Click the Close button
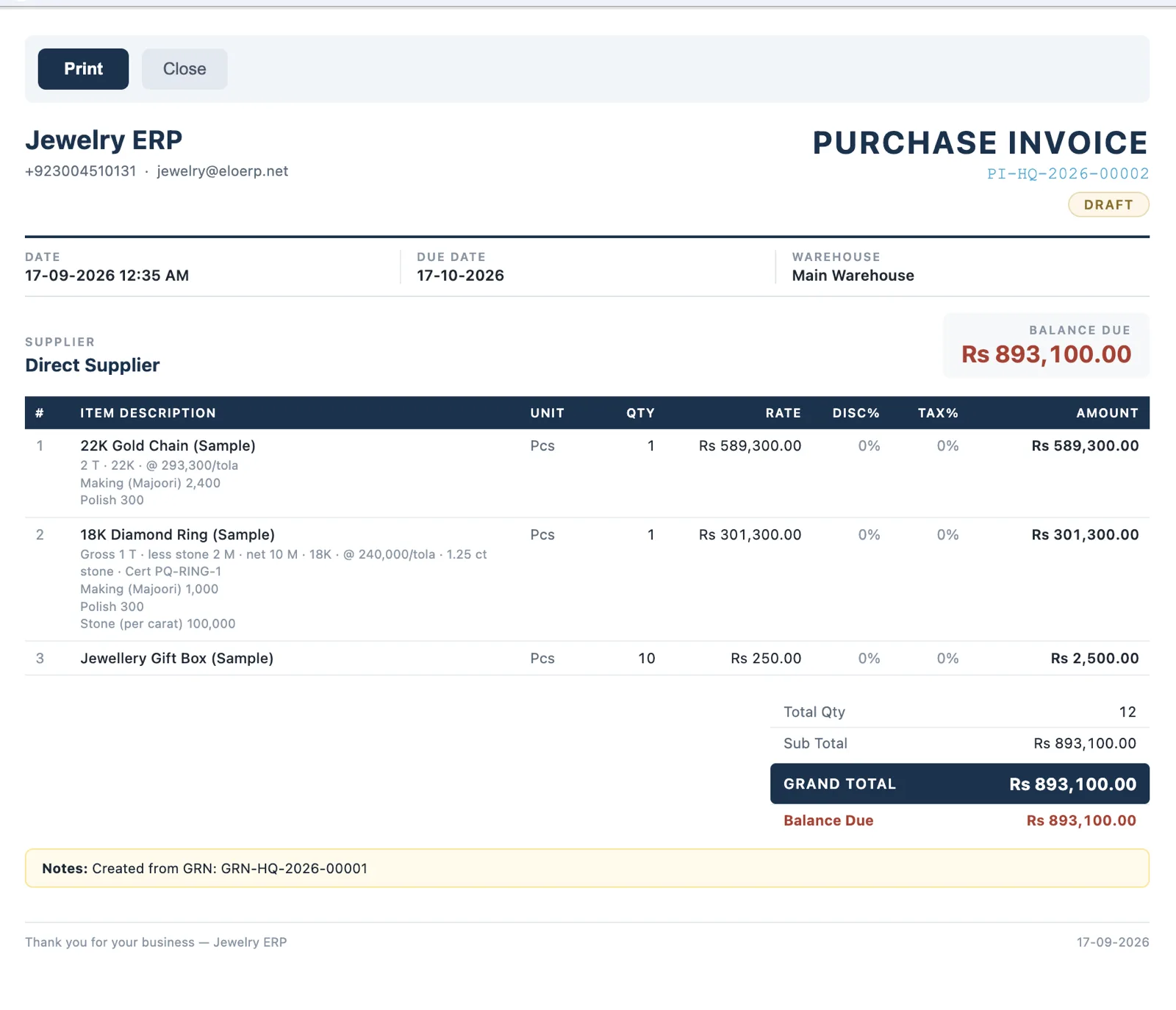 point(184,69)
